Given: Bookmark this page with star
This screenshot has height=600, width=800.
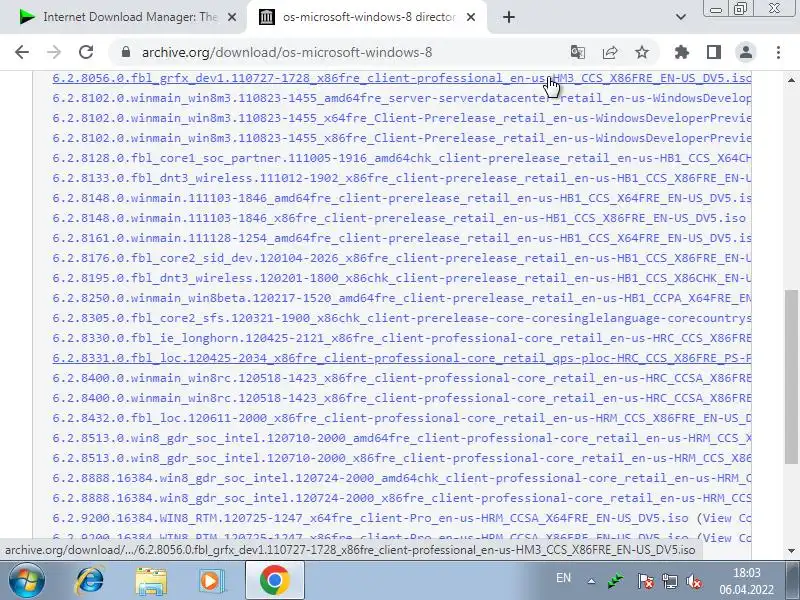Looking at the screenshot, I should 642,52.
